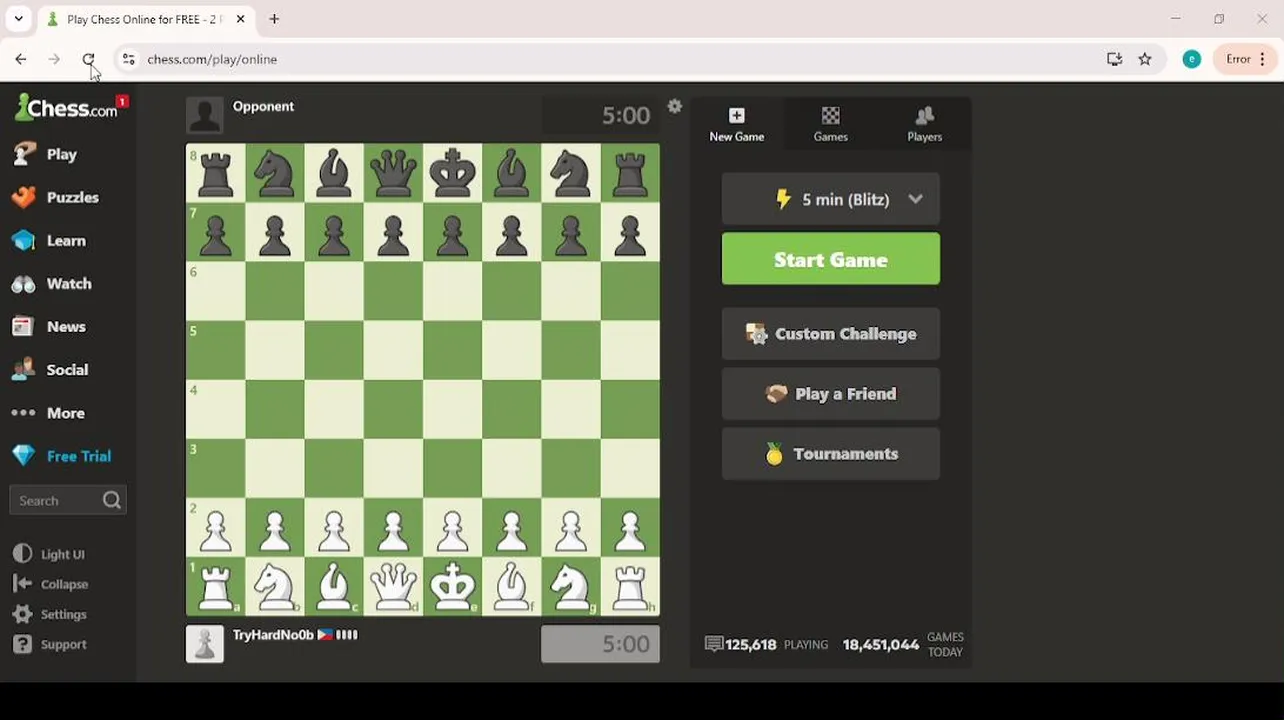
Task: Select the white knight on g1
Action: 571,586
